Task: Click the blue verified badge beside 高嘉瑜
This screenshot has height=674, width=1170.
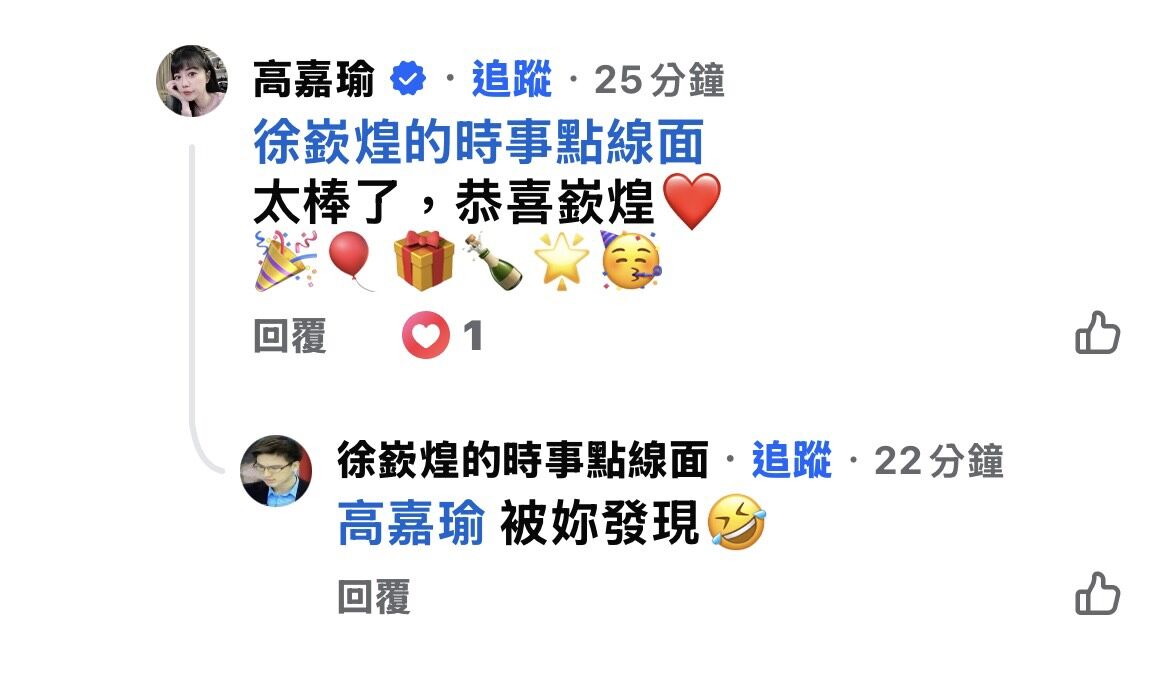Action: [x=408, y=78]
